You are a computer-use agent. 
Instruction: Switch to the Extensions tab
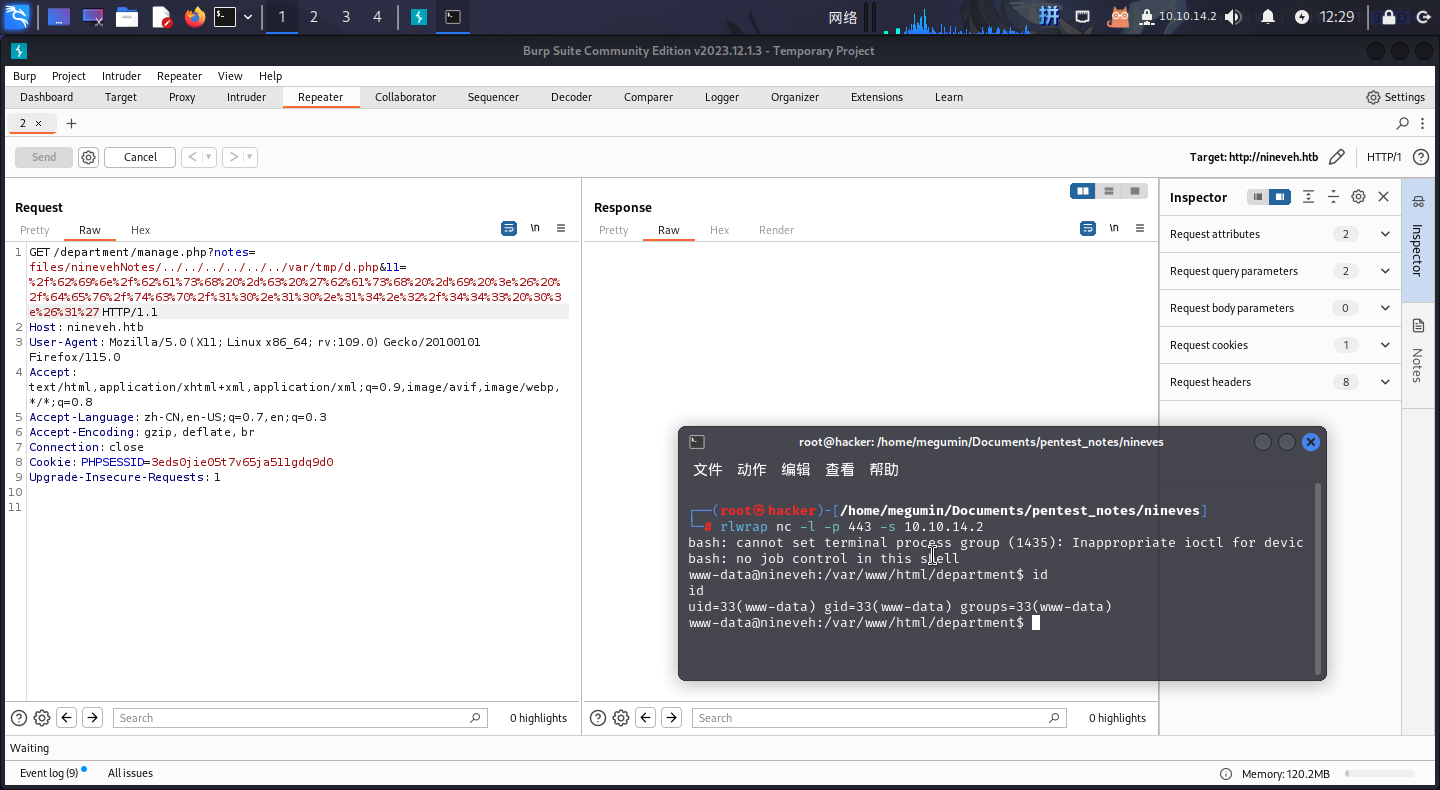(x=876, y=97)
